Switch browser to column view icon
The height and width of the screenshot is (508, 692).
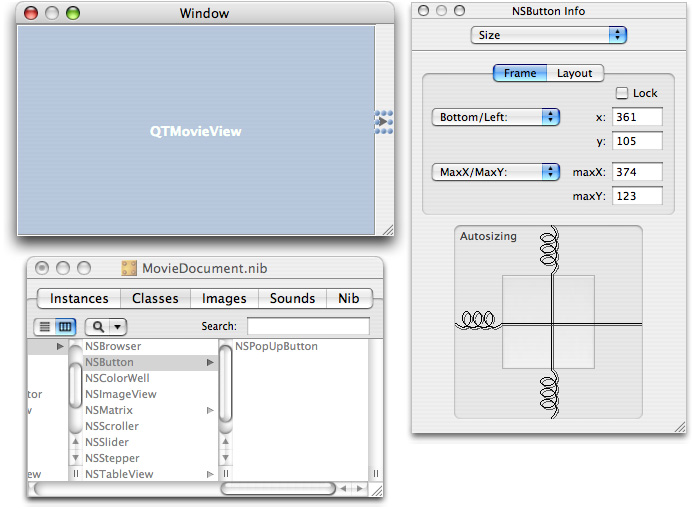[x=65, y=327]
